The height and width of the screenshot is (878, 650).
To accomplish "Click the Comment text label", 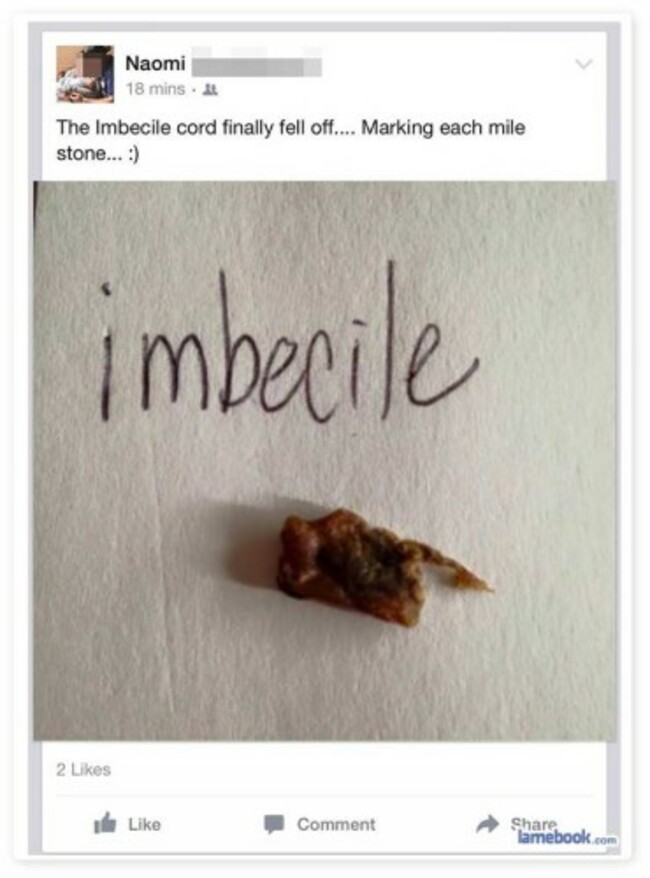I will tap(336, 824).
